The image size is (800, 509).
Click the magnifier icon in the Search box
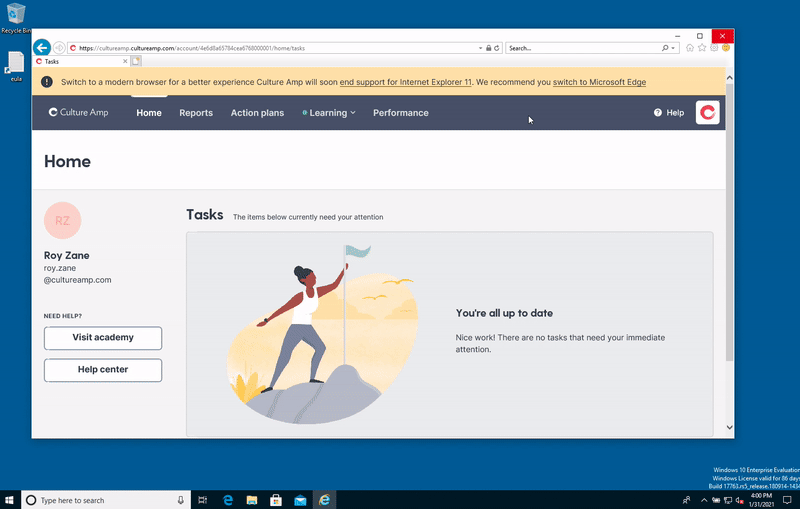coord(665,48)
